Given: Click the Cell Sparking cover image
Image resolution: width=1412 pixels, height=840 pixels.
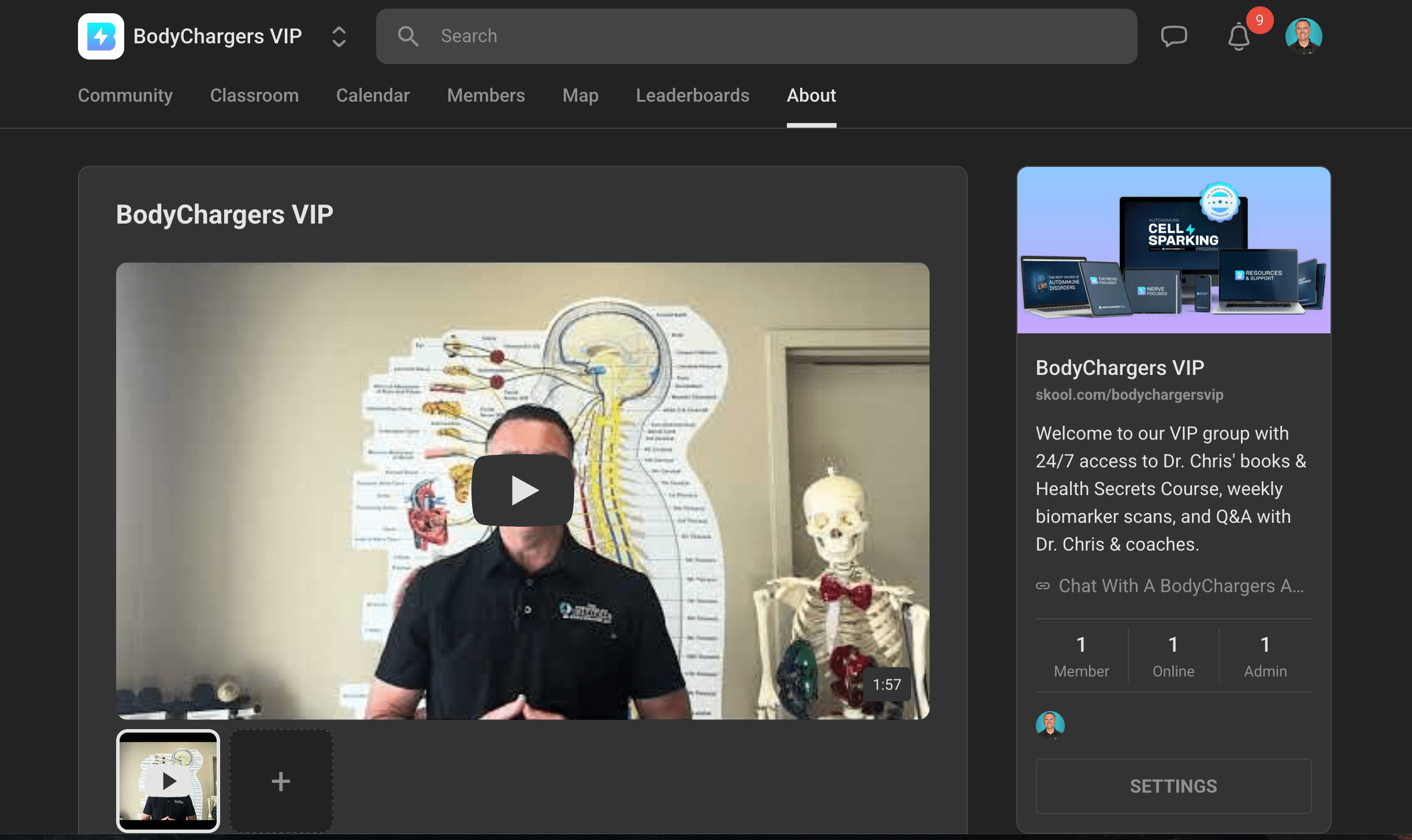Looking at the screenshot, I should tap(1173, 250).
